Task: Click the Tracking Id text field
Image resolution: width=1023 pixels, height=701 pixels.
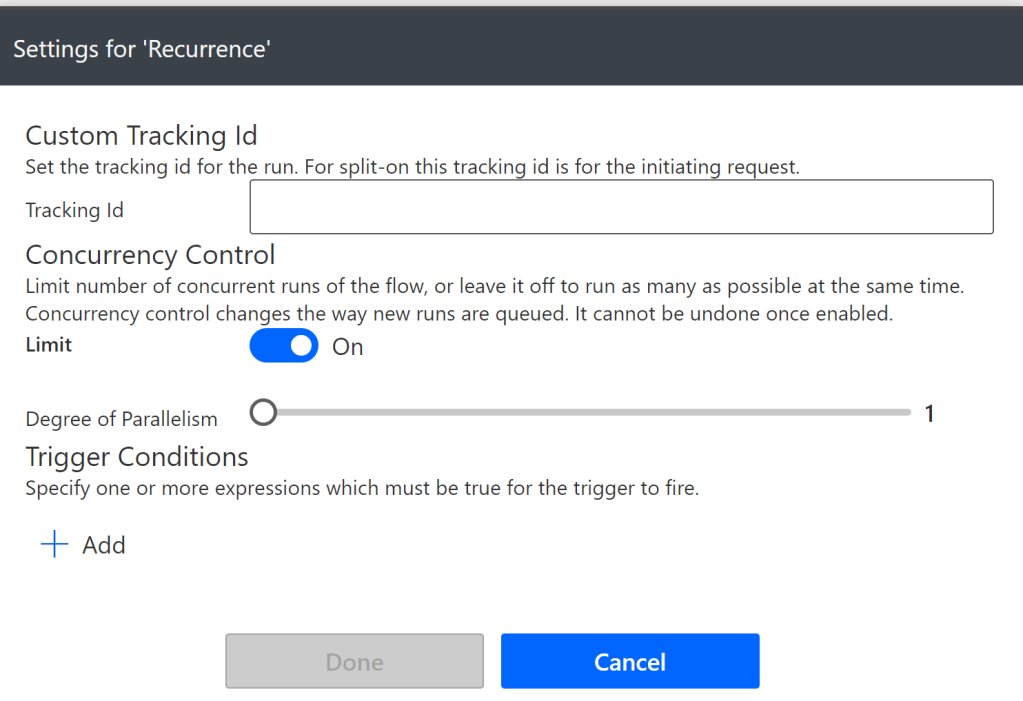Action: (x=620, y=207)
